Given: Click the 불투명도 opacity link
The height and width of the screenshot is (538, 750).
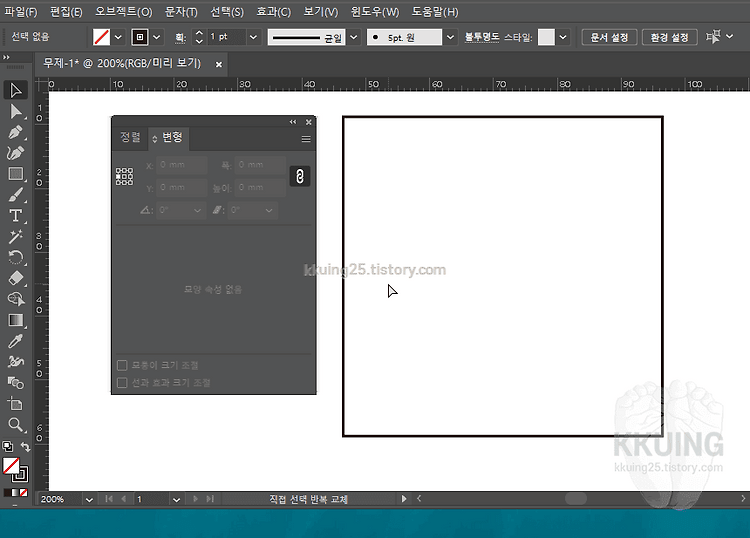Looking at the screenshot, I should pos(482,37).
